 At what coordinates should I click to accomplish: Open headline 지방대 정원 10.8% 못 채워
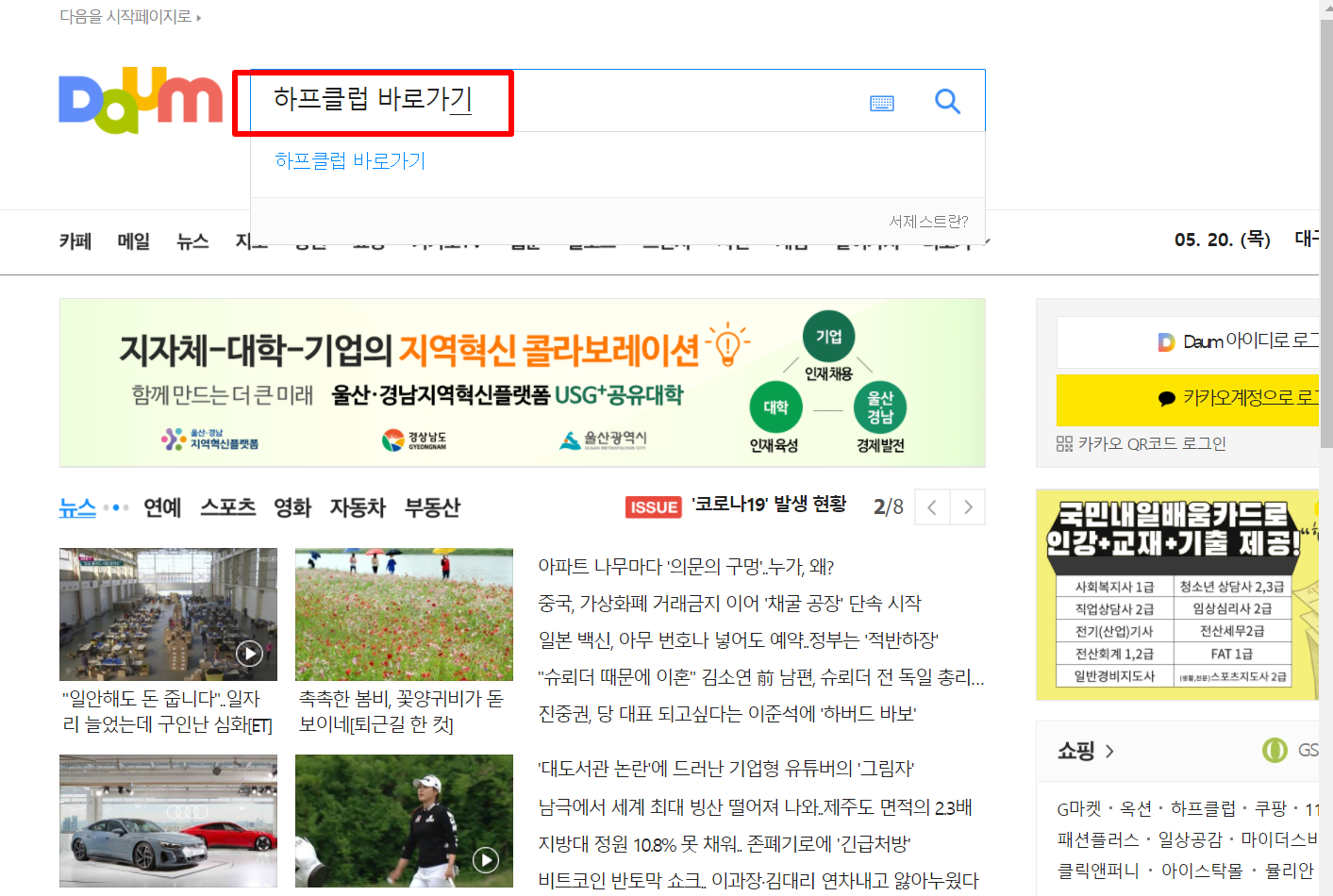click(x=725, y=844)
